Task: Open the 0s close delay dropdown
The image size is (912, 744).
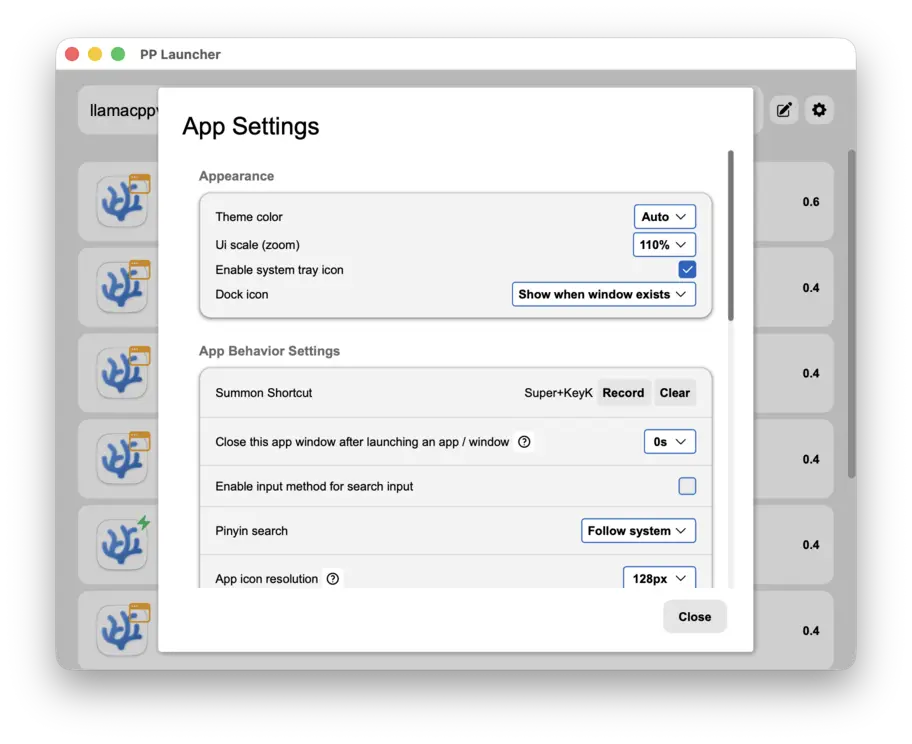Action: tap(669, 442)
